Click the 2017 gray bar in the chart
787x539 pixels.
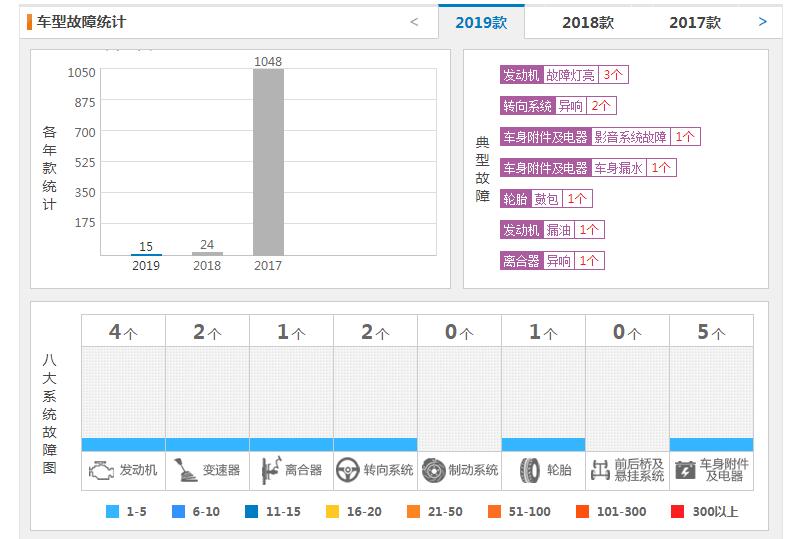[x=268, y=162]
